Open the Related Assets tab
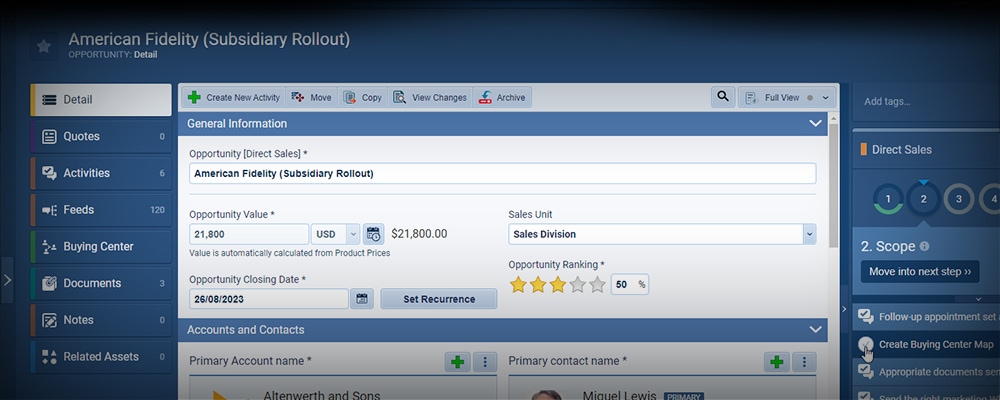Viewport: 1000px width, 400px height. pyautogui.click(x=101, y=357)
